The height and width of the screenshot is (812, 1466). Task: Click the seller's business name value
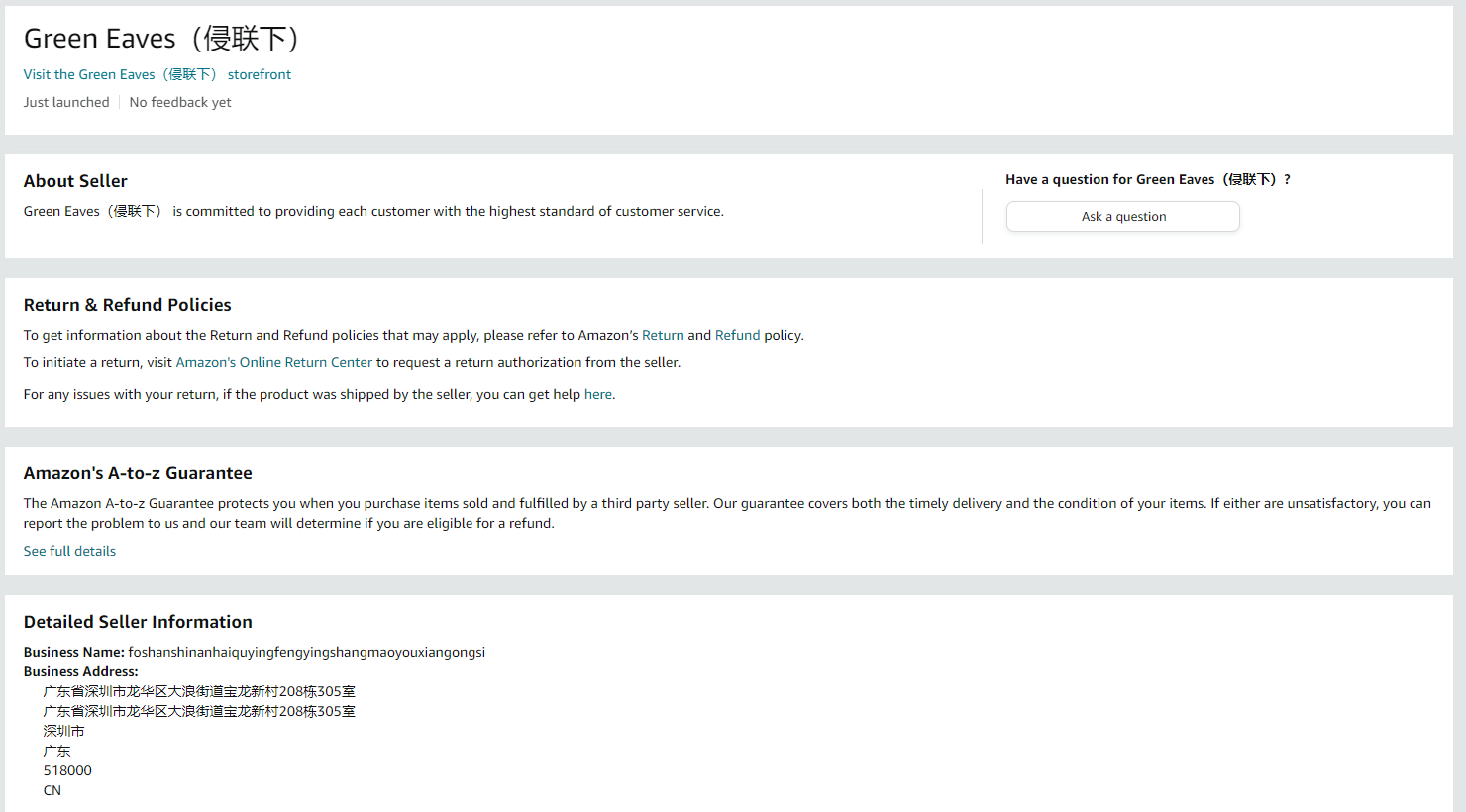click(x=306, y=652)
